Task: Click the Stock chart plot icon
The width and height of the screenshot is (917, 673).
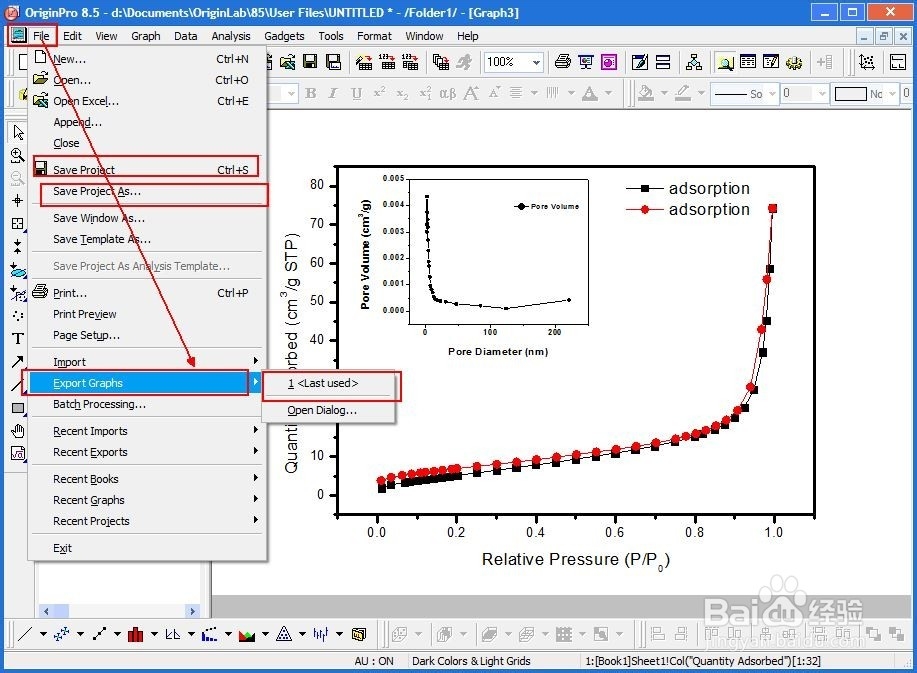Action: pos(320,634)
